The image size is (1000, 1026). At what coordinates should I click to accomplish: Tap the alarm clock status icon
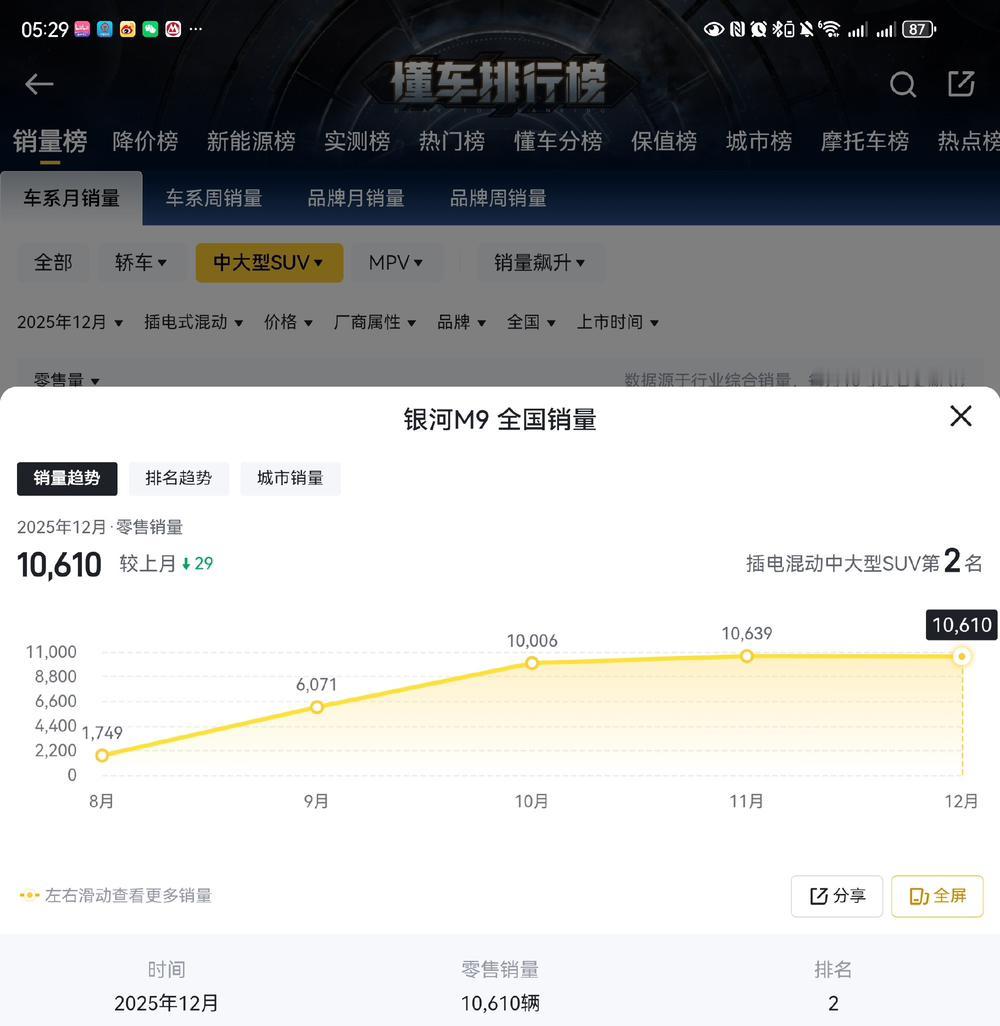click(759, 29)
